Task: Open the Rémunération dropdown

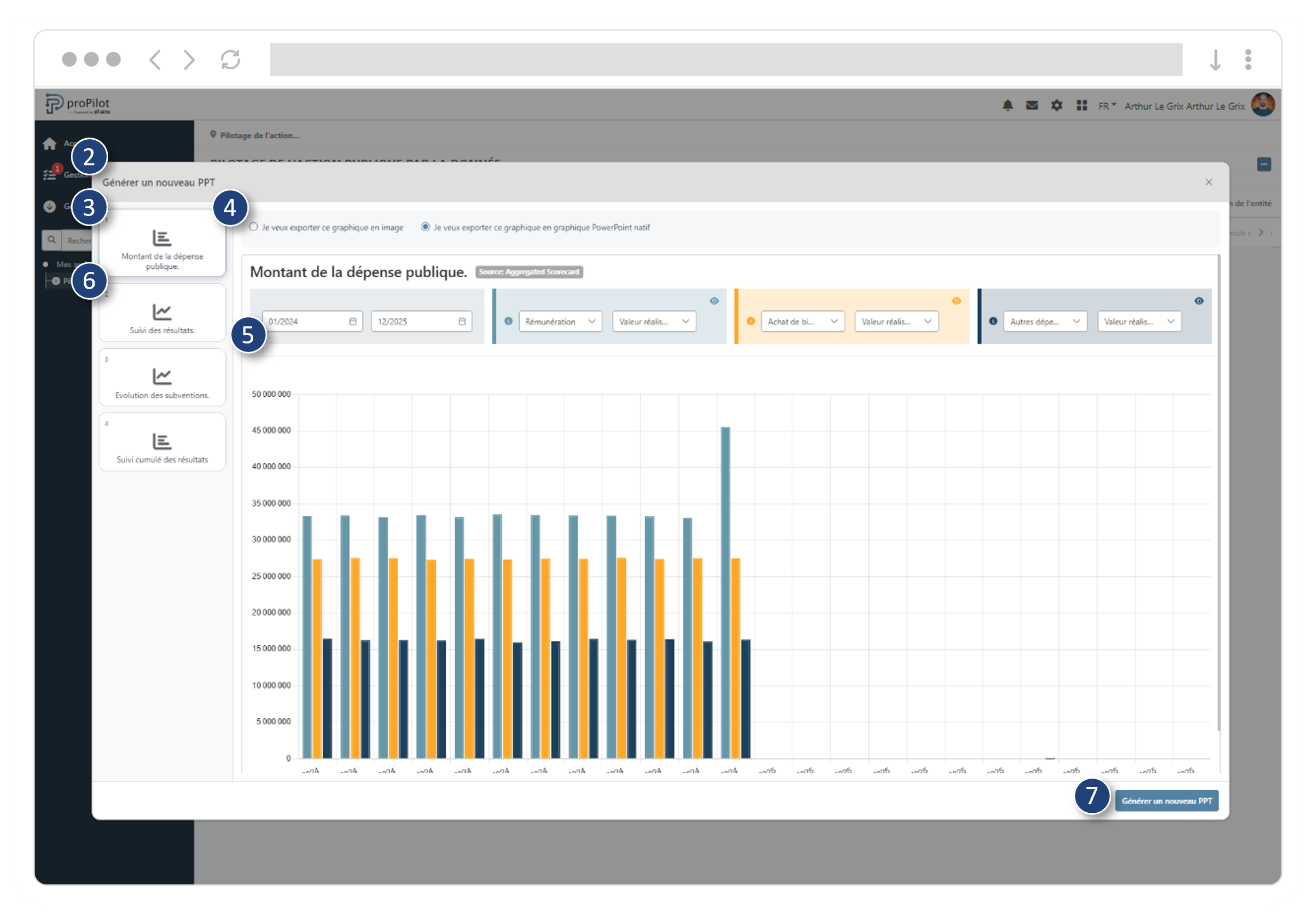Action: 560,322
